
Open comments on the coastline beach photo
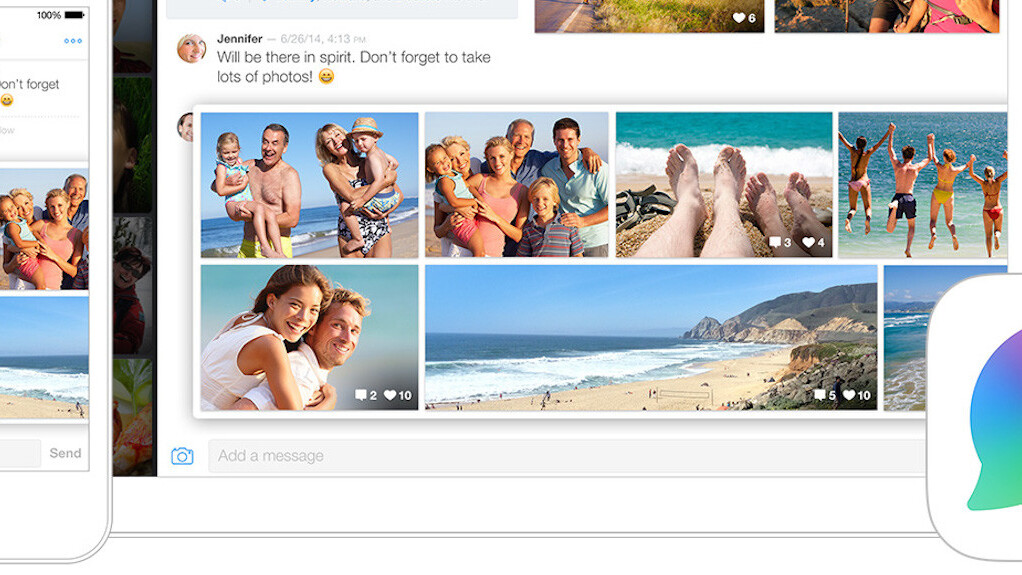pyautogui.click(x=820, y=396)
